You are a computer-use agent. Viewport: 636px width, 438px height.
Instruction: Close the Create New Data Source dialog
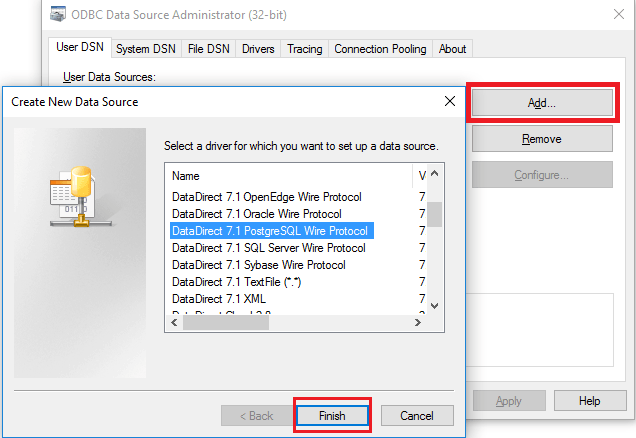(450, 101)
